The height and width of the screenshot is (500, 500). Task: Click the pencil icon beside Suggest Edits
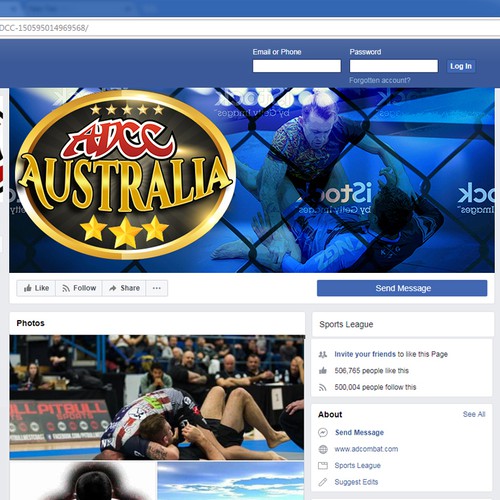[323, 482]
